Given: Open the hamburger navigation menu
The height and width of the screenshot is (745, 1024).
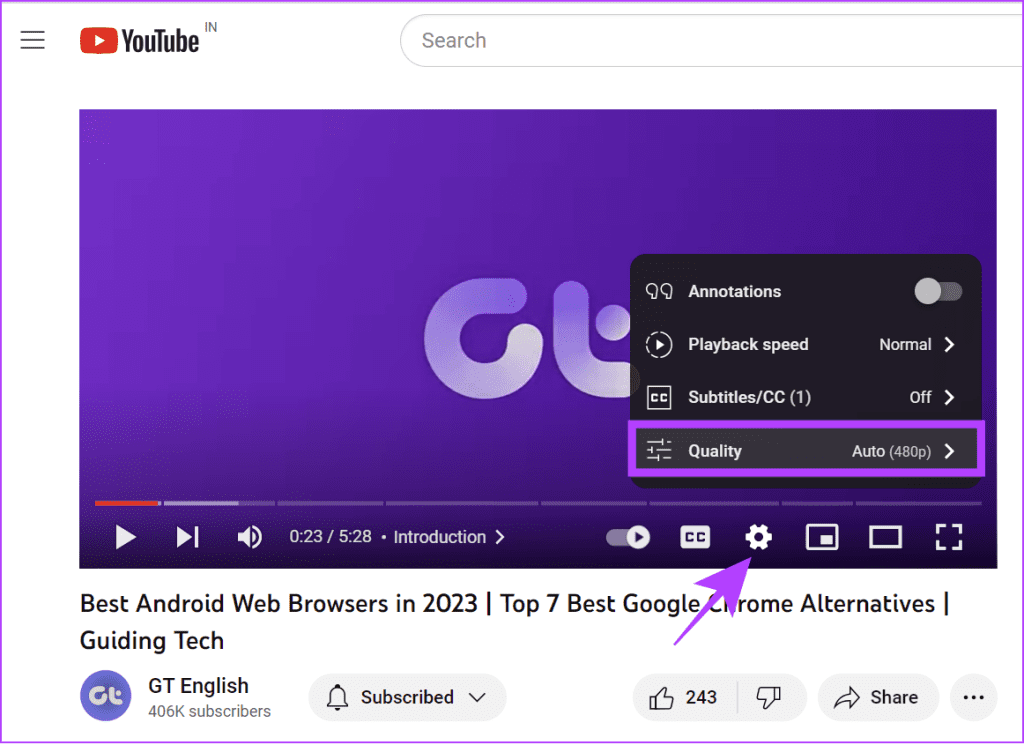Looking at the screenshot, I should point(32,40).
